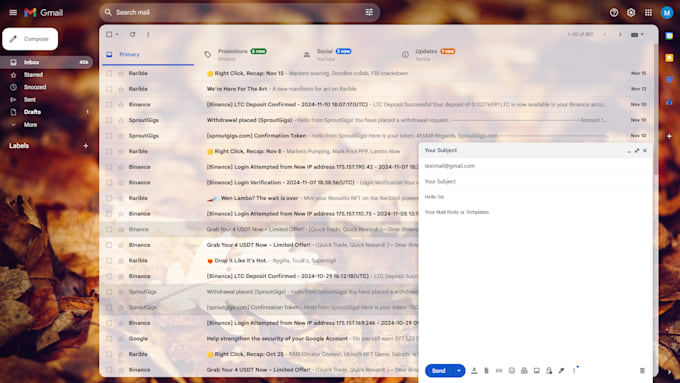The image size is (680, 383).
Task: Star the Google security email
Action: [x=121, y=339]
